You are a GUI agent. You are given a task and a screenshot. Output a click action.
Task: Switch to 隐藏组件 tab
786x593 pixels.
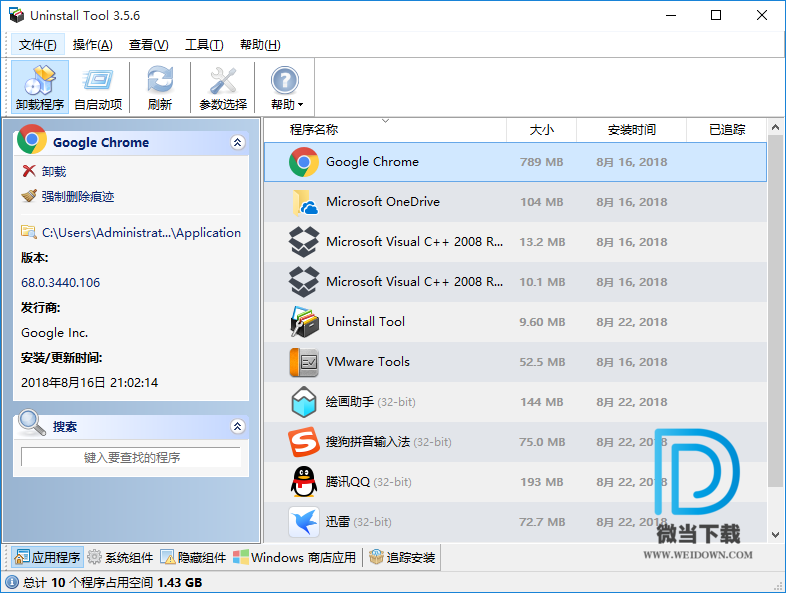pyautogui.click(x=193, y=557)
